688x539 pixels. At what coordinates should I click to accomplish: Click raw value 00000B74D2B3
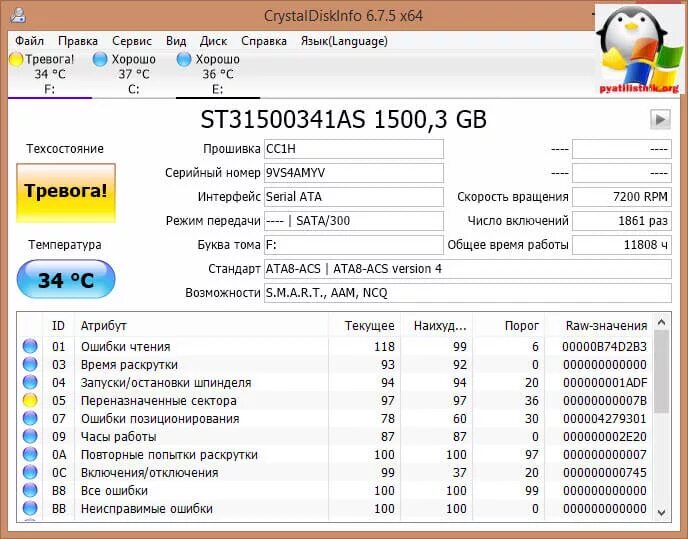click(605, 347)
